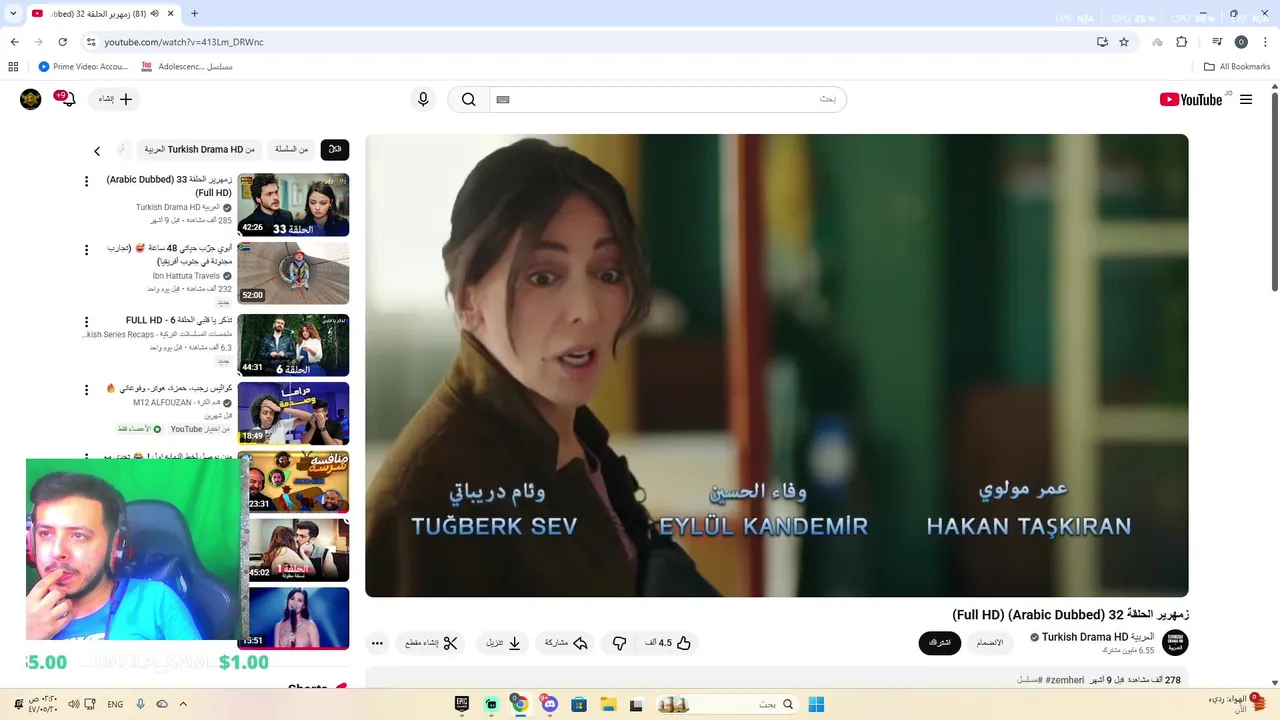The image size is (1280, 720).
Task: Open thumbnail of زمهرير الحلقة 33
Action: [x=293, y=205]
